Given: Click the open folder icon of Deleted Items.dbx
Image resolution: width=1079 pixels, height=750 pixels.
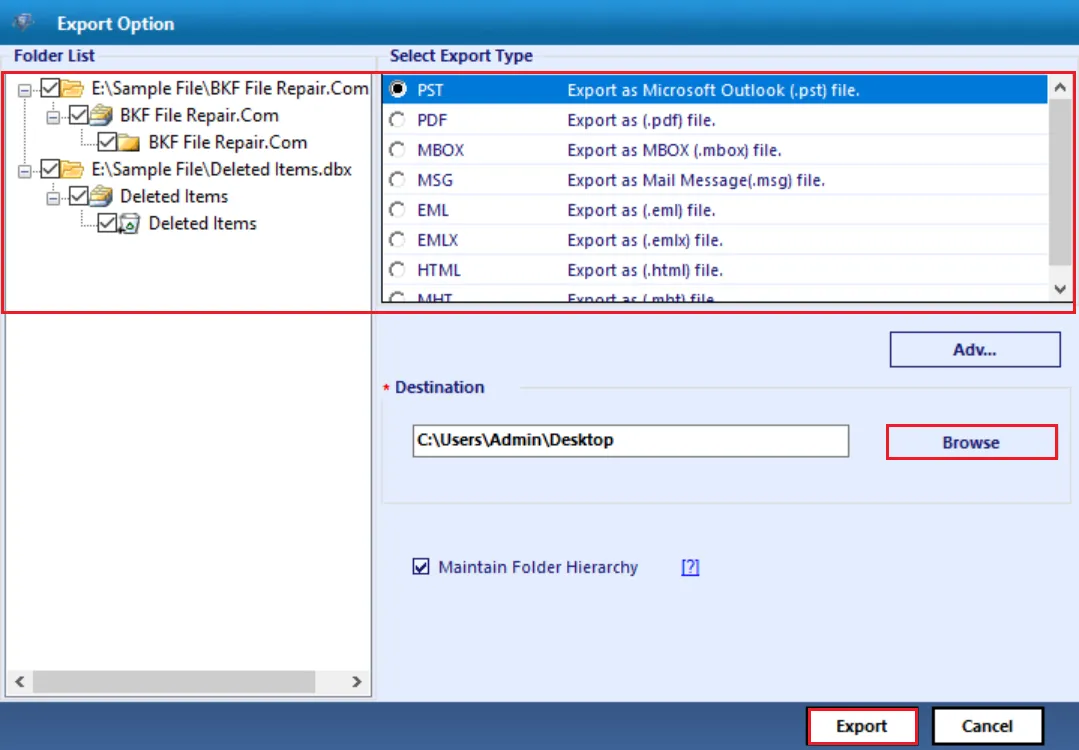Looking at the screenshot, I should point(72,169).
